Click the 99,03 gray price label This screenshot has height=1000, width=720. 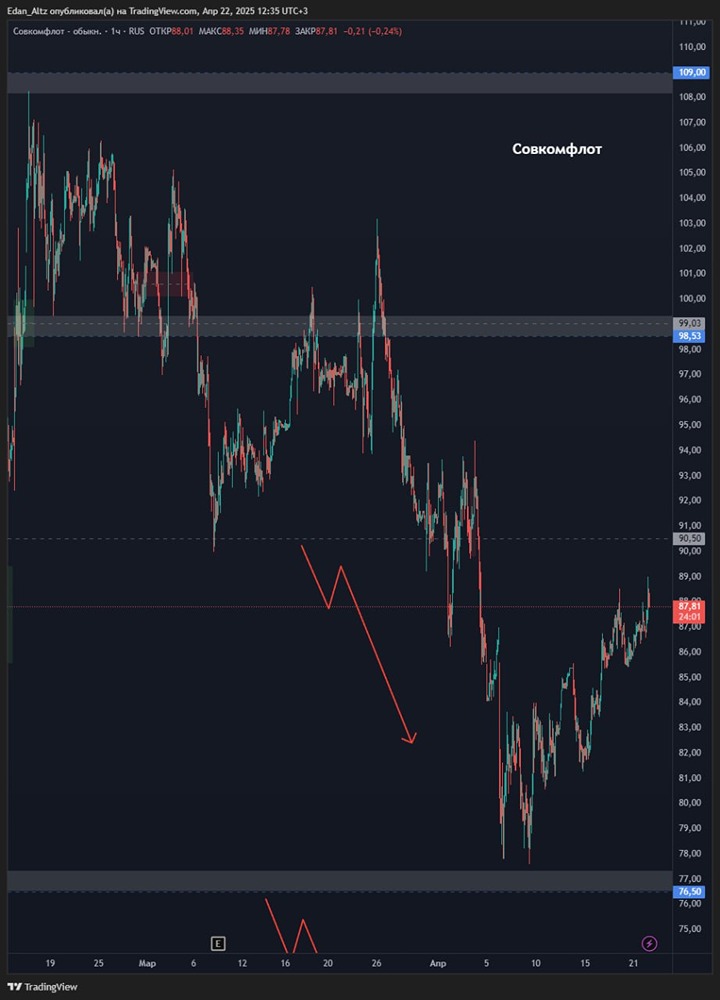tap(689, 323)
